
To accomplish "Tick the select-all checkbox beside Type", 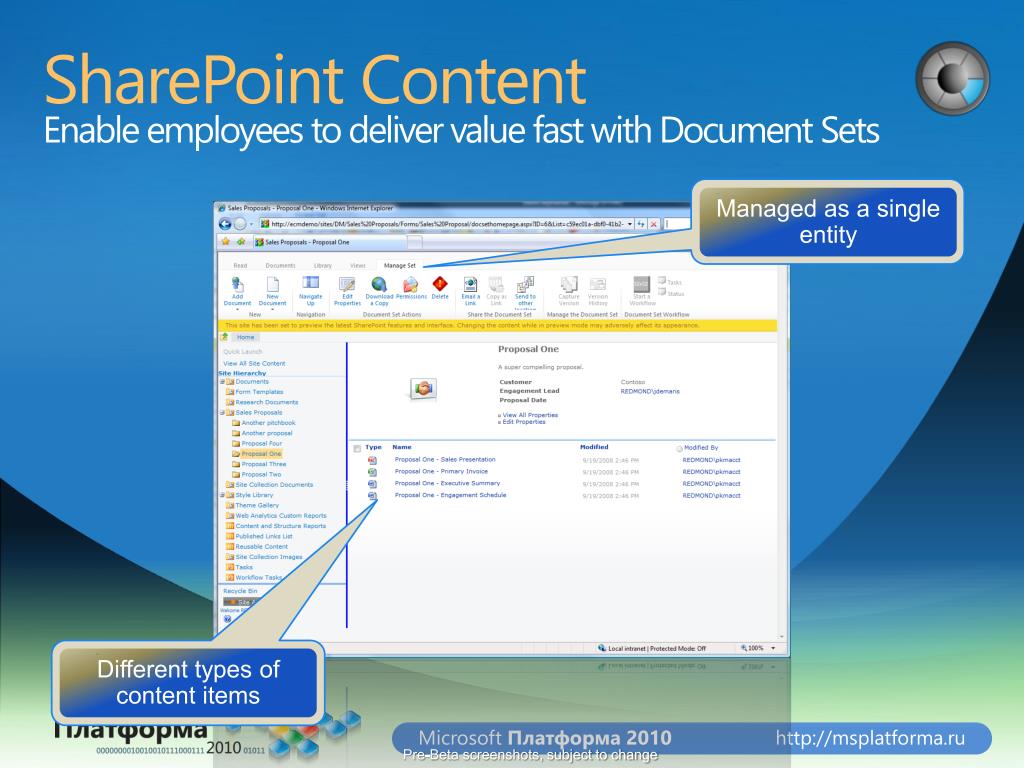I will (357, 448).
